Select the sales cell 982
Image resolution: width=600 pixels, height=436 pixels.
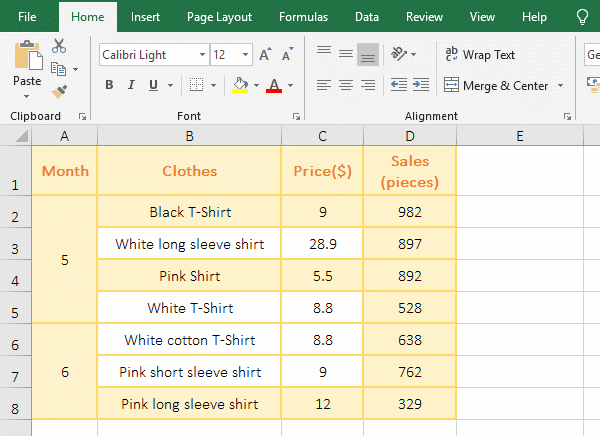click(410, 212)
